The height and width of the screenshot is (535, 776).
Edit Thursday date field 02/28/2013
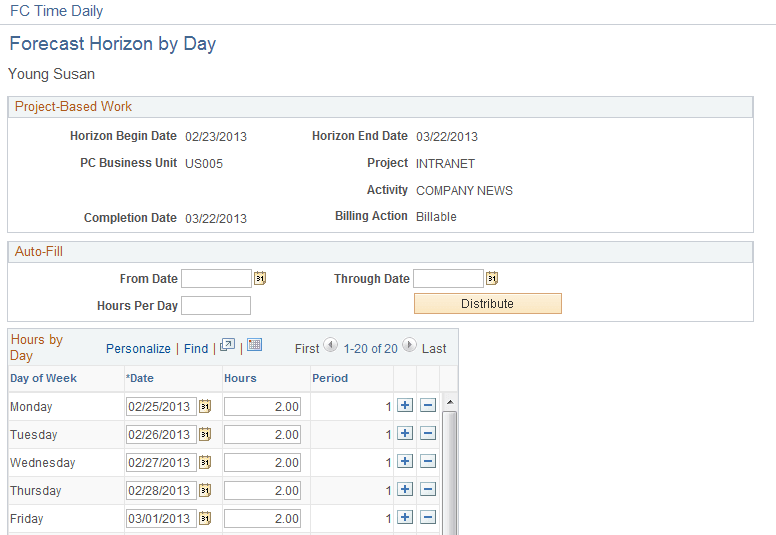[161, 490]
